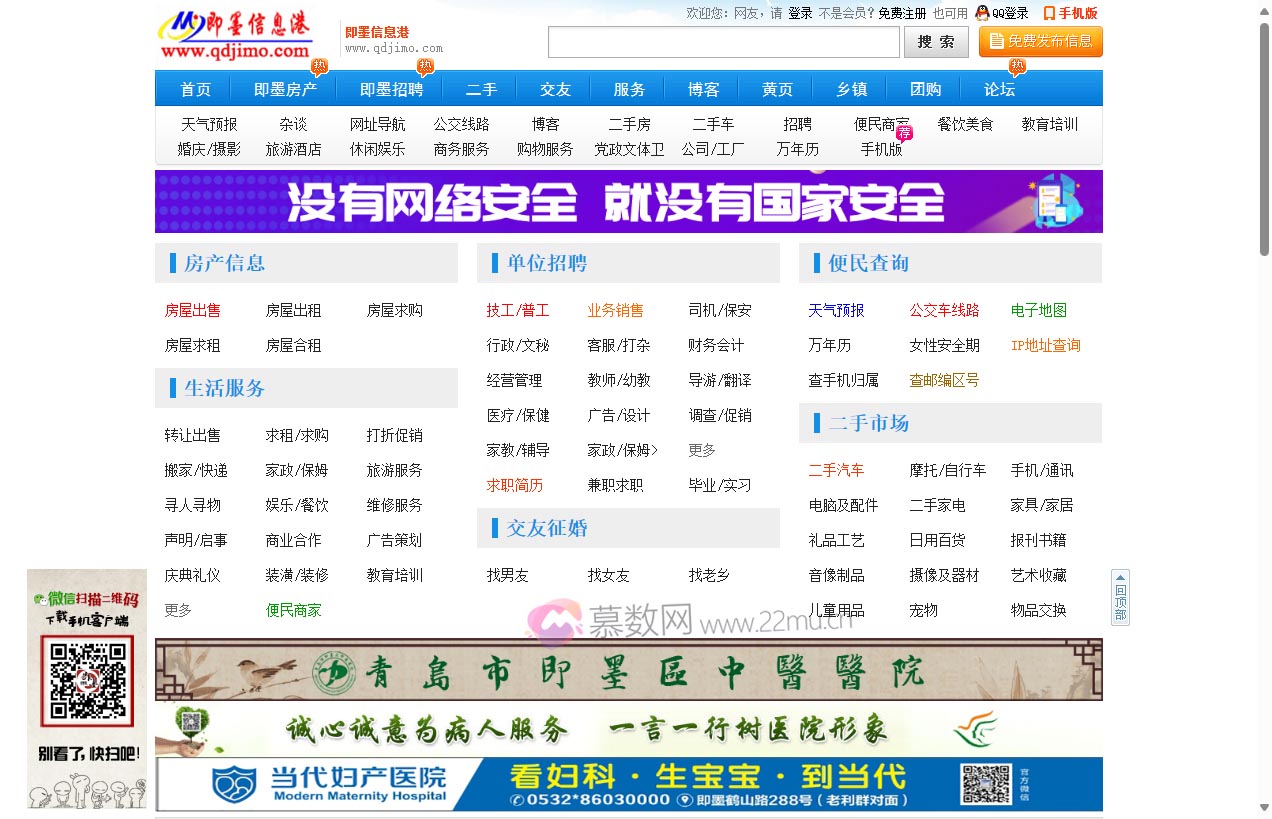Expand 更多 under 单位招聘 section
1272x819 pixels.
pos(699,450)
